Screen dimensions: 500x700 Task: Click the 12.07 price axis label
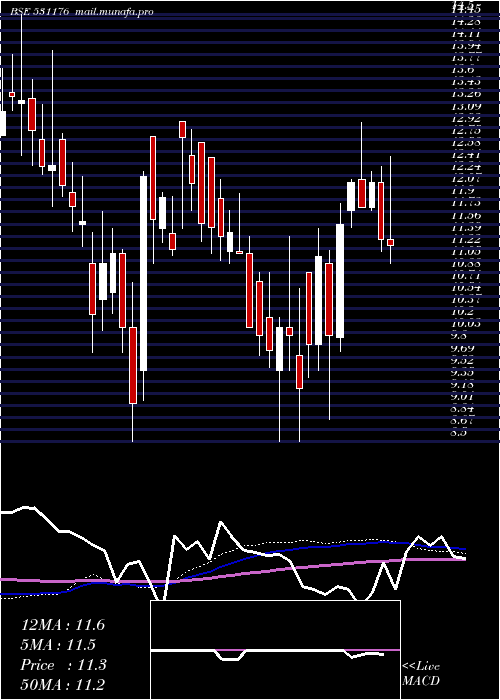467,179
